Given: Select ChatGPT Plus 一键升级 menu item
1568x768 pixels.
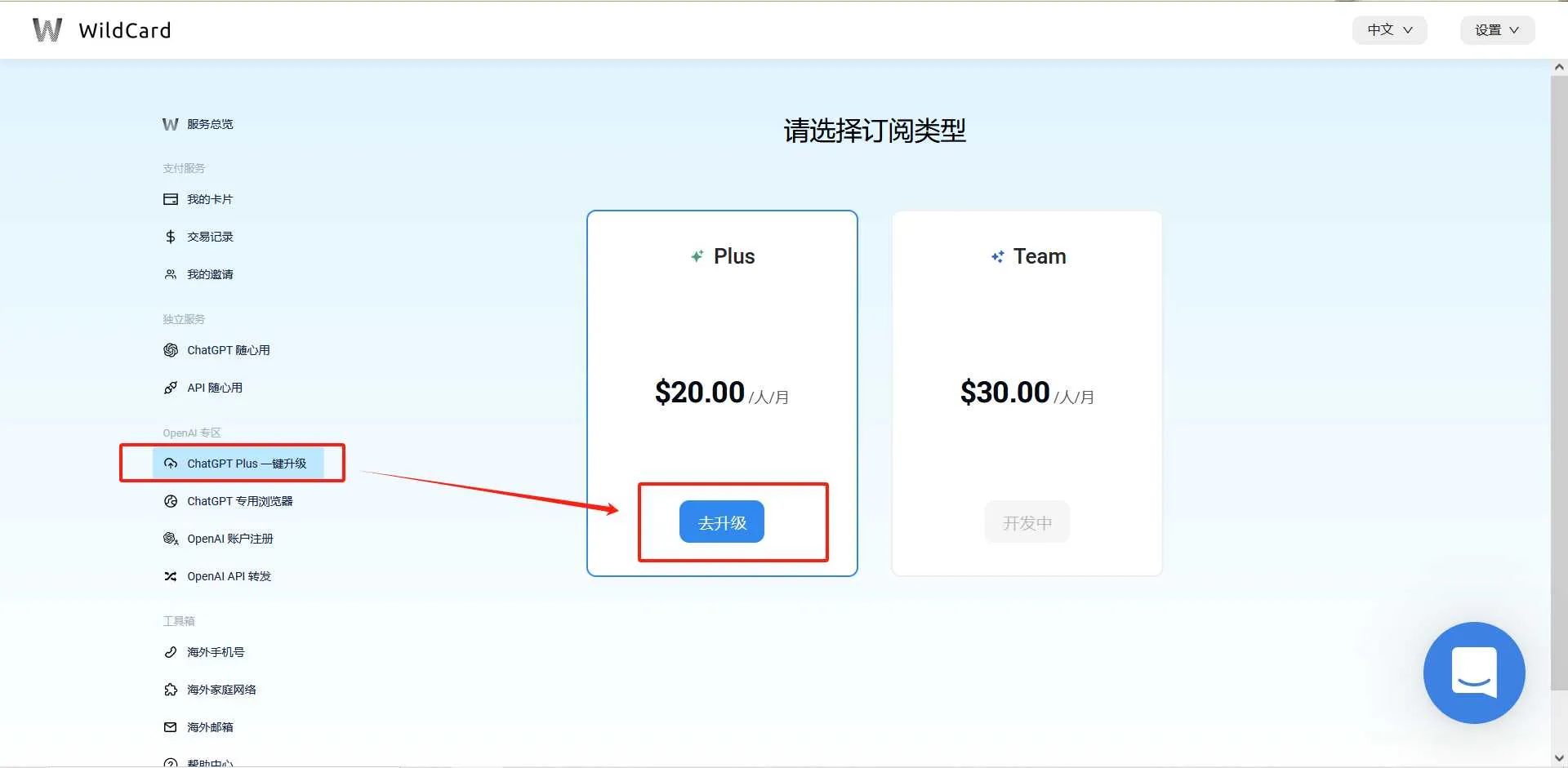Looking at the screenshot, I should click(x=238, y=464).
